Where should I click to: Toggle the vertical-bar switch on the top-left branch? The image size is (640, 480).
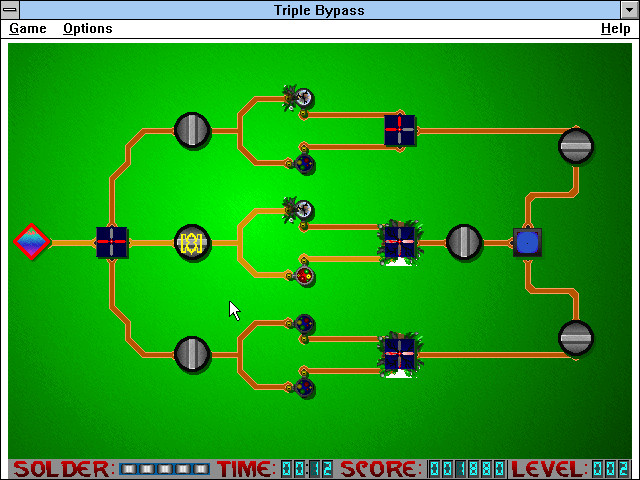click(x=192, y=130)
